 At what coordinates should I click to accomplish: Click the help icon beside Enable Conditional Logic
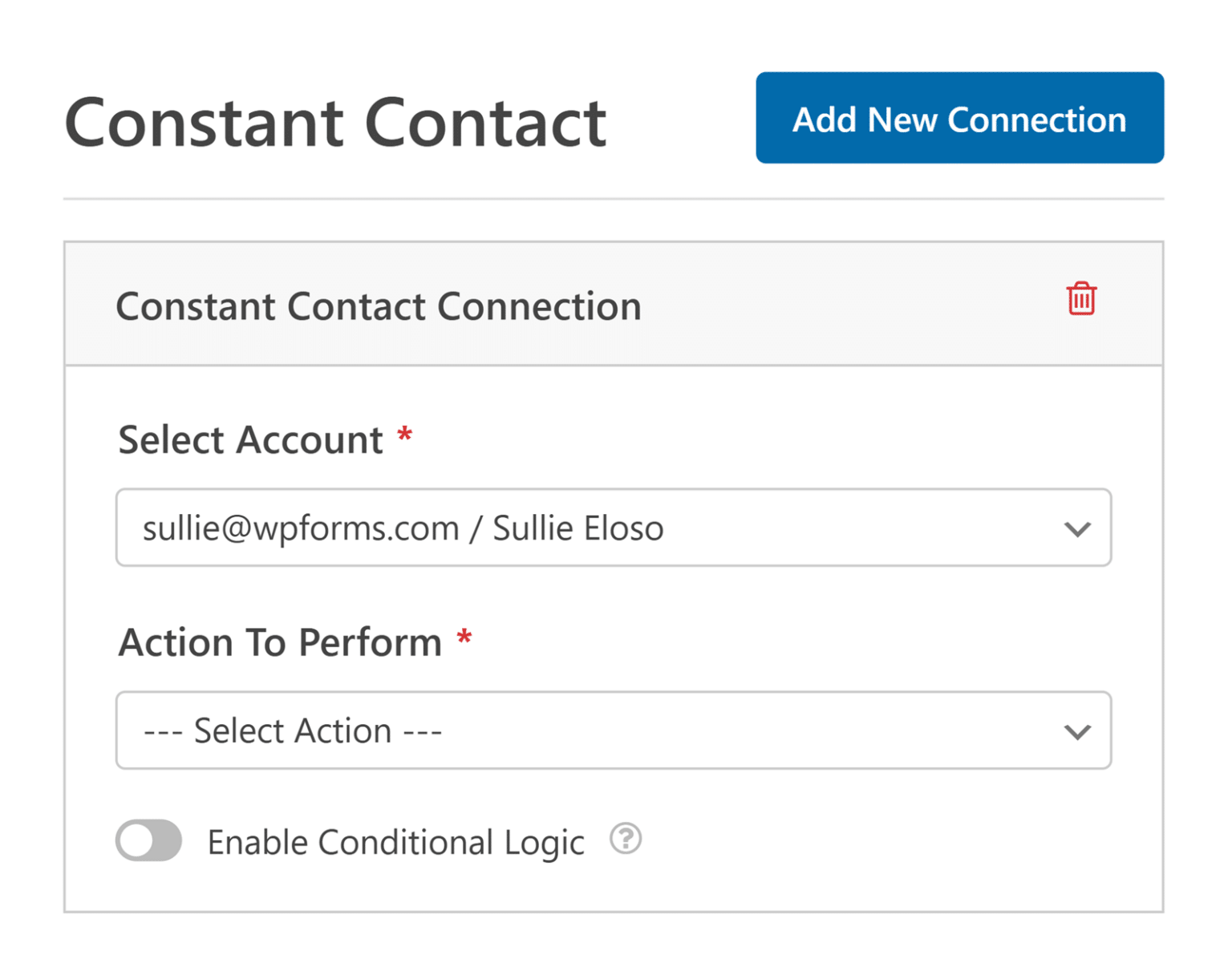point(625,839)
